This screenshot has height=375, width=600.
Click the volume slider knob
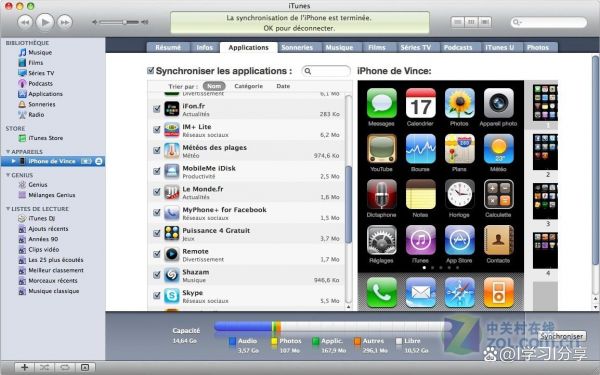point(125,22)
